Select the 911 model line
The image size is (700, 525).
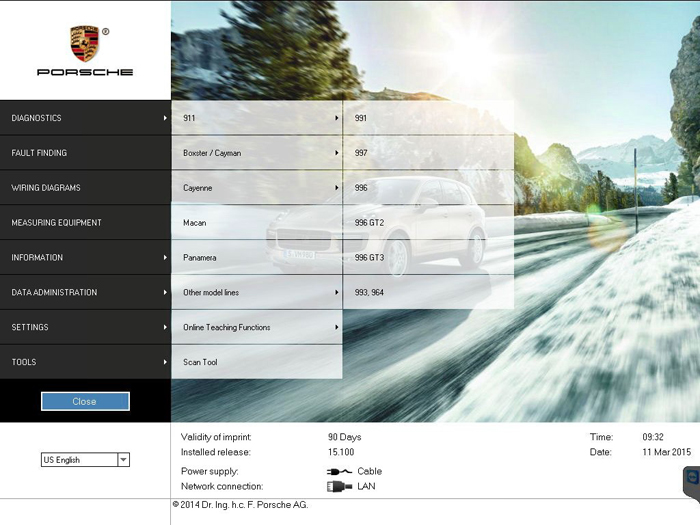click(x=257, y=118)
